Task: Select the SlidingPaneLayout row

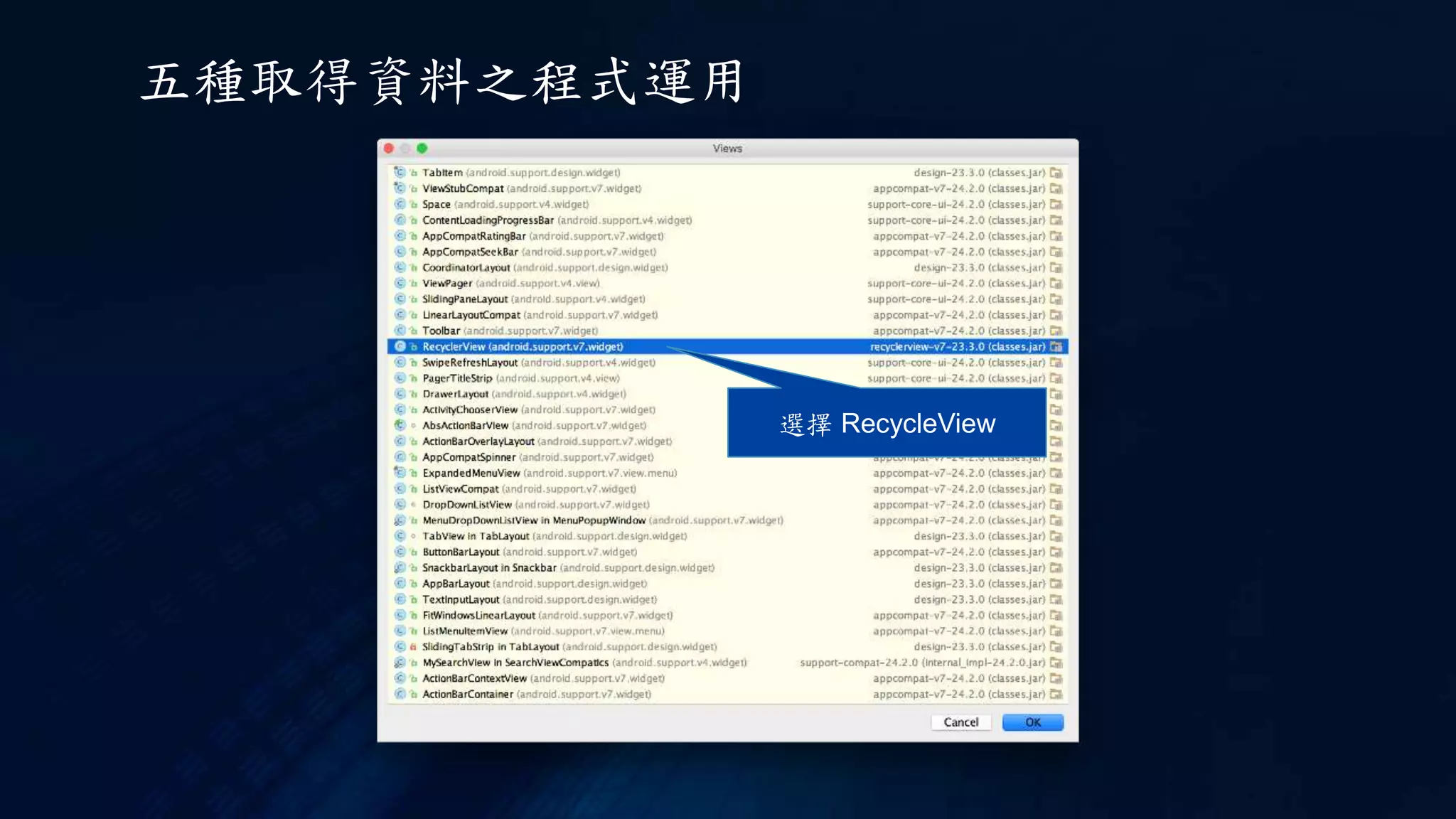Action: (x=727, y=299)
